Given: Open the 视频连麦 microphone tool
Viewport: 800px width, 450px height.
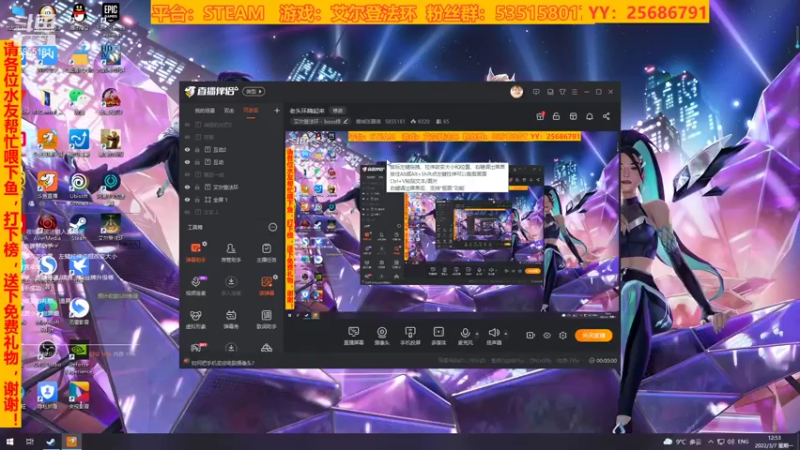Looking at the screenshot, I should 195,286.
